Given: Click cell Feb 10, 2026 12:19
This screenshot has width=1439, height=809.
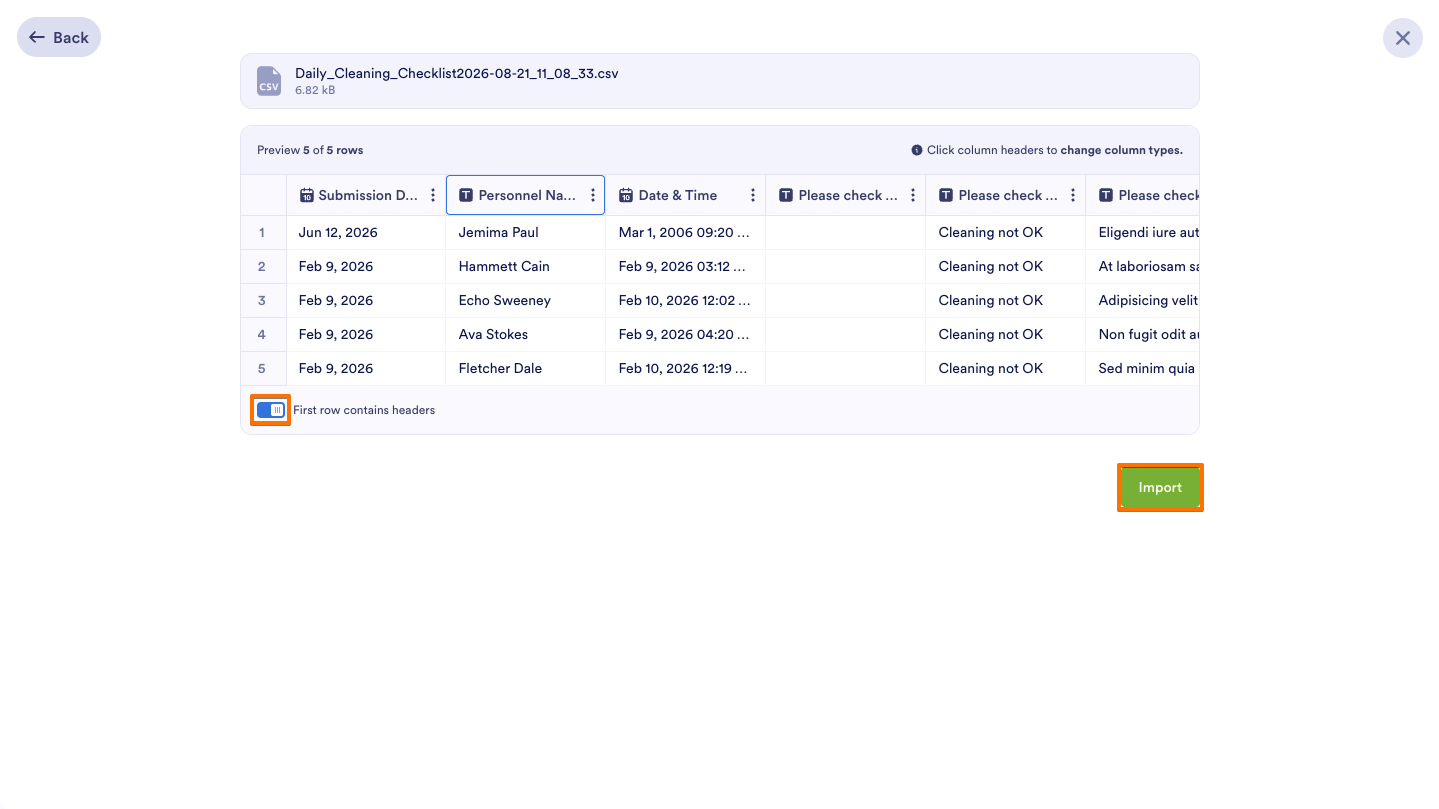Looking at the screenshot, I should click(x=685, y=368).
